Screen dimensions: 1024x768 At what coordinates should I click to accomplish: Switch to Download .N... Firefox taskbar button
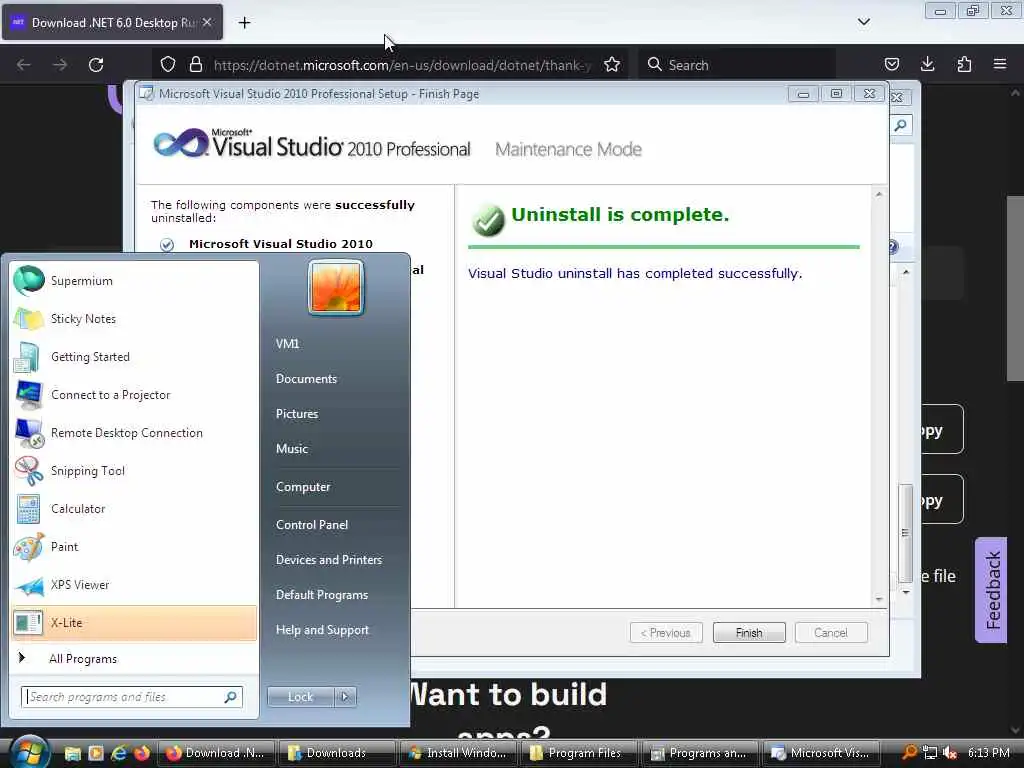216,753
